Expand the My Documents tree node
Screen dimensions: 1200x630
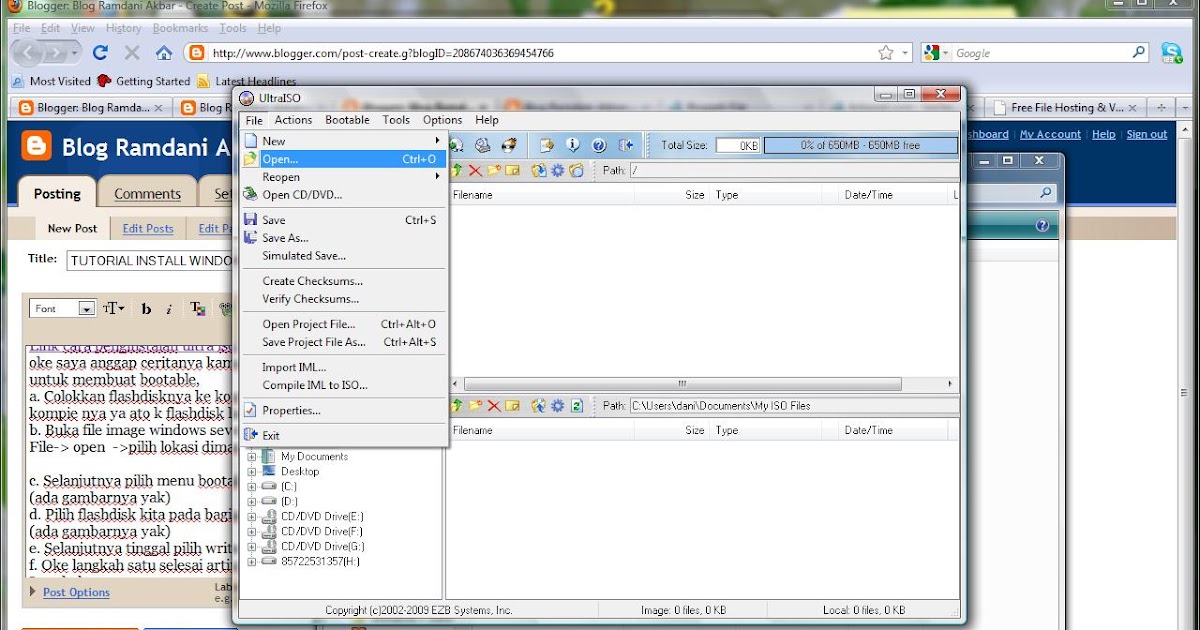pyautogui.click(x=252, y=457)
